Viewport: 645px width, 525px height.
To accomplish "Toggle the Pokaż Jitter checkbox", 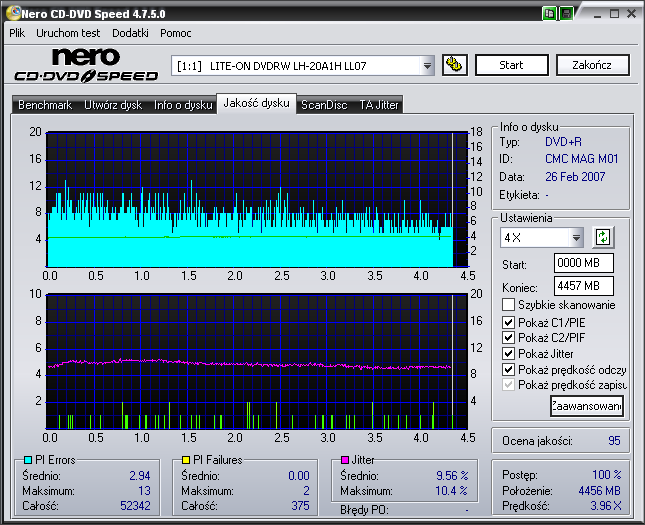I will pos(509,354).
